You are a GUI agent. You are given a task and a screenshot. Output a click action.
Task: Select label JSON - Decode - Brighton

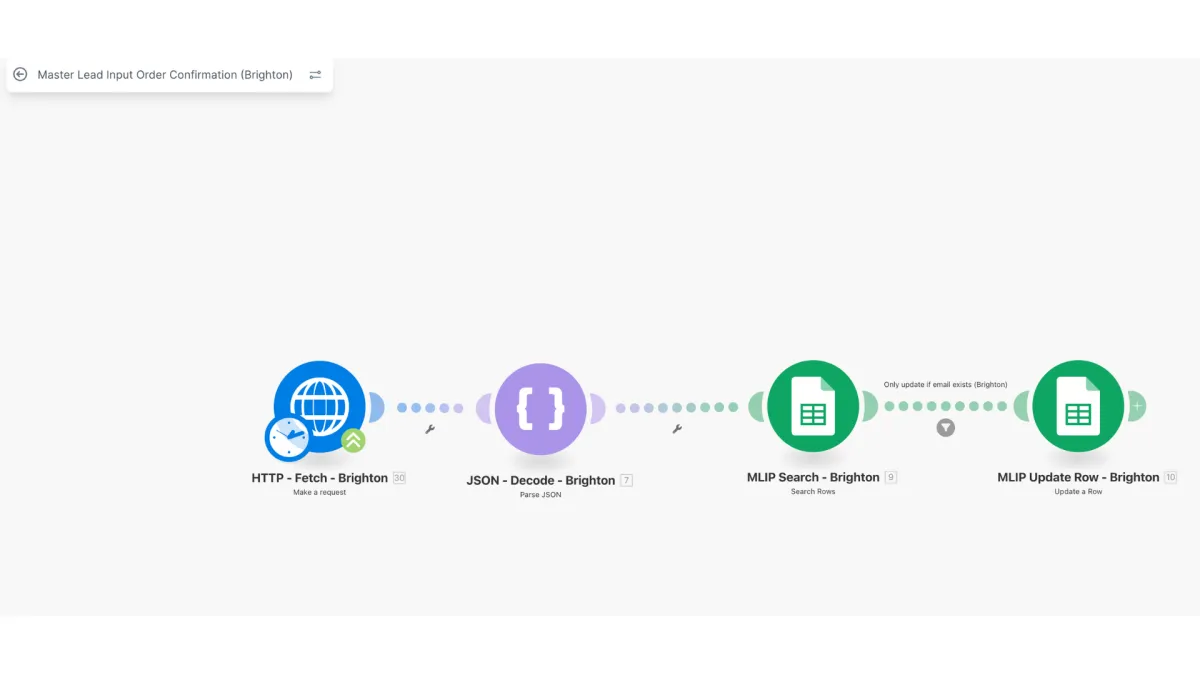540,480
